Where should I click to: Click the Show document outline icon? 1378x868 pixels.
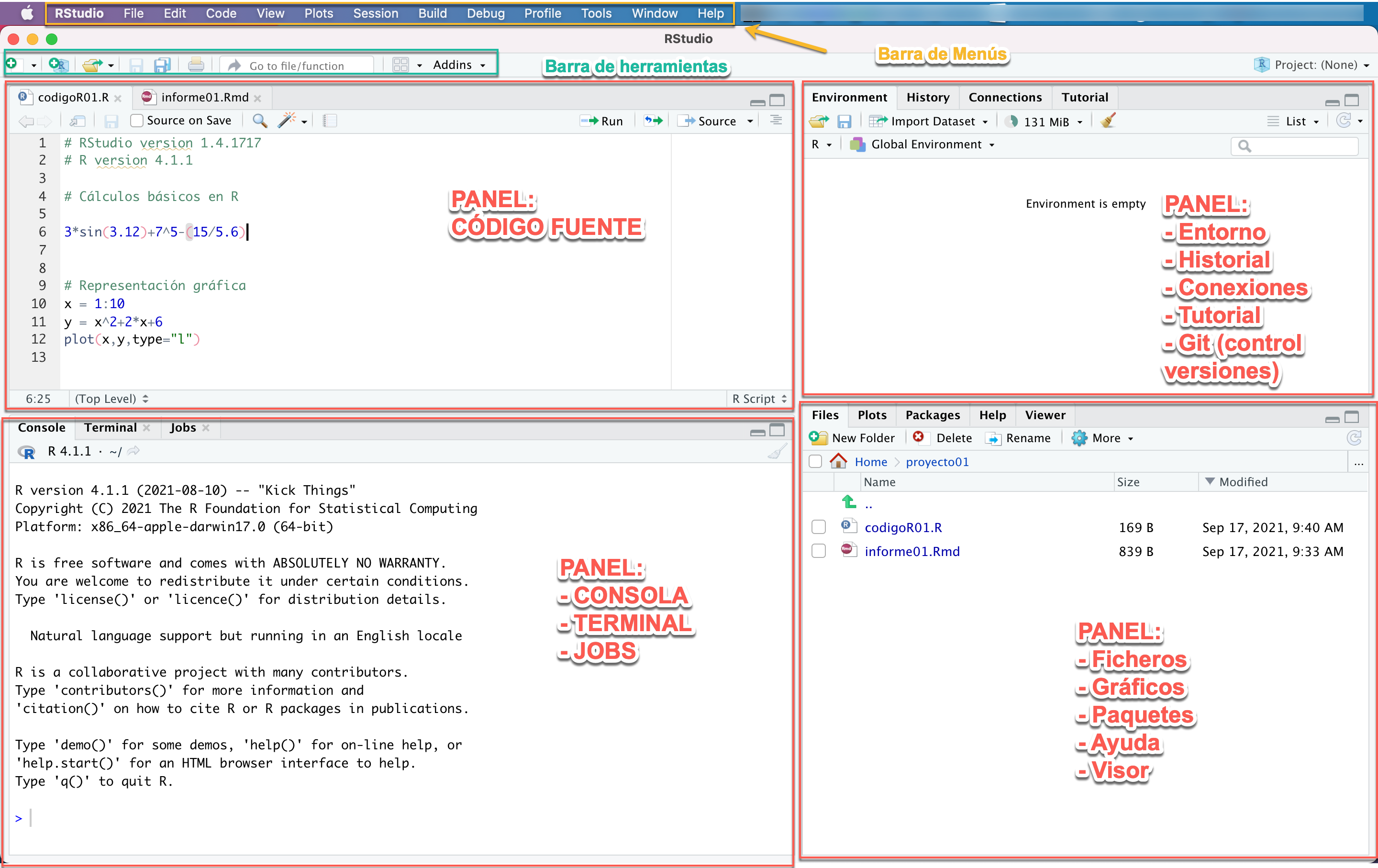pos(776,120)
